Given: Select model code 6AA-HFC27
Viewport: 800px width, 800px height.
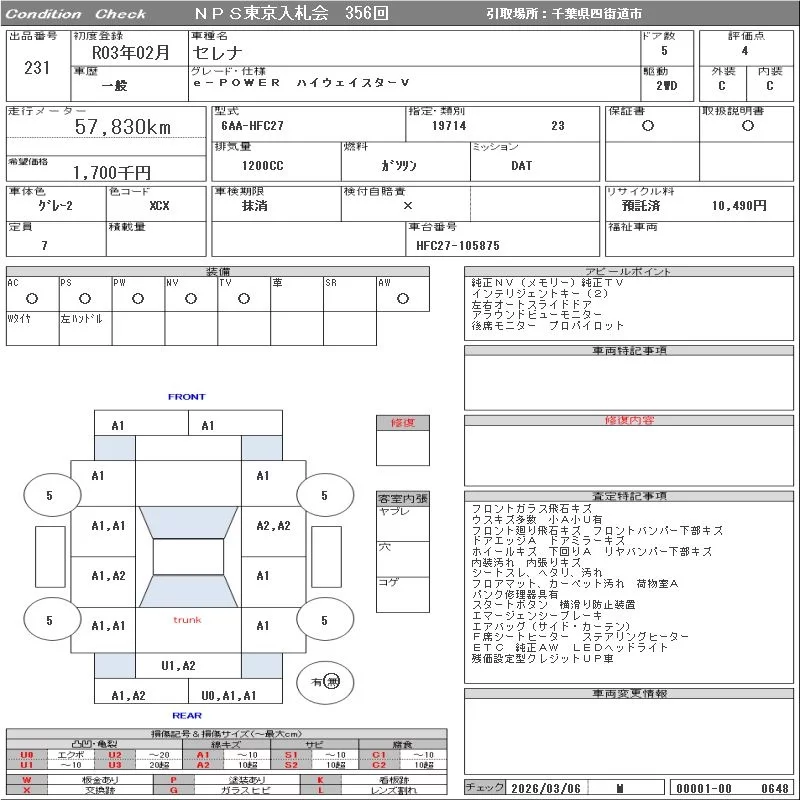Looking at the screenshot, I should coord(252,126).
